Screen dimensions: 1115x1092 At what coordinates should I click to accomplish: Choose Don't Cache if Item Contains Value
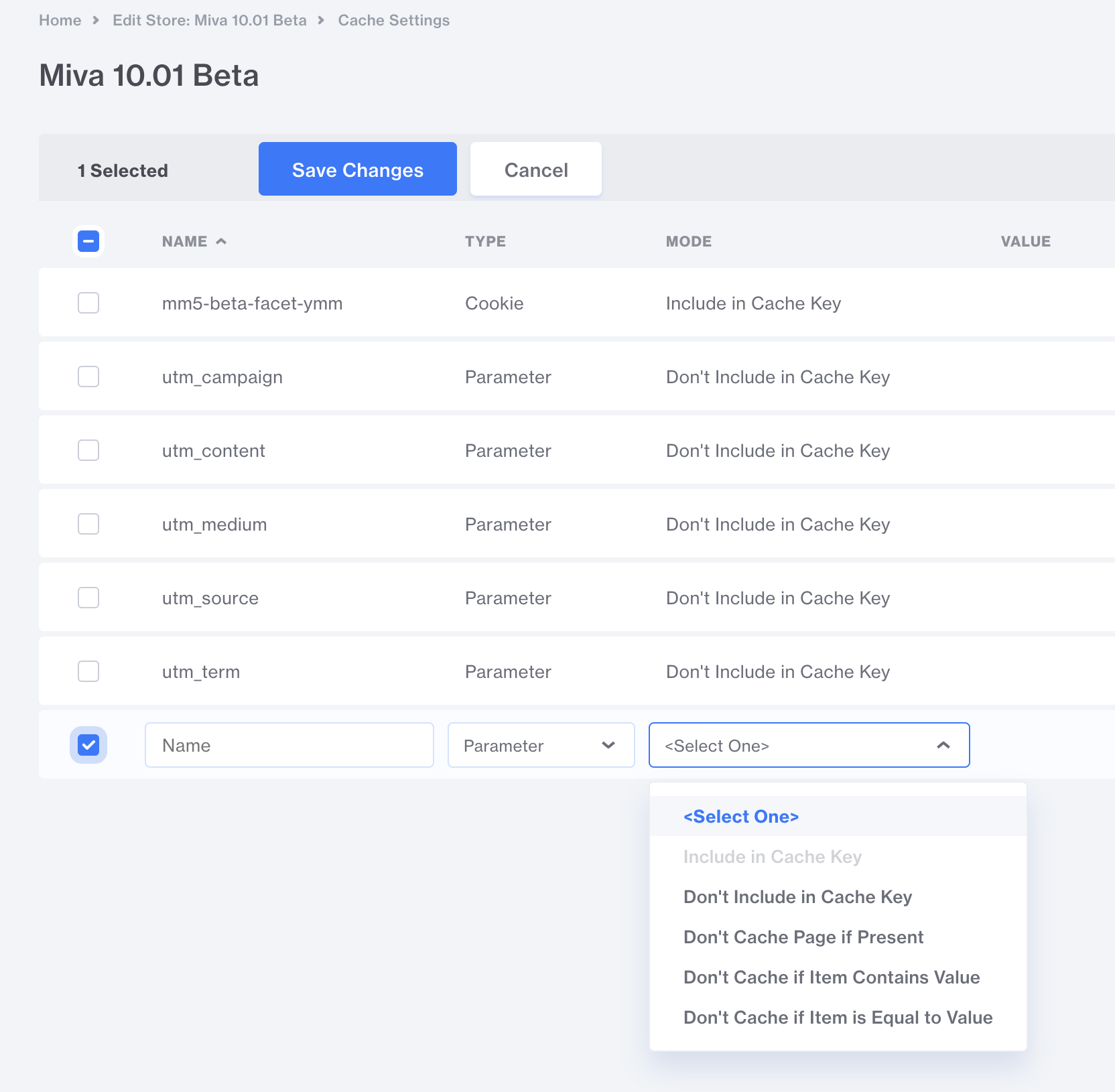(x=838, y=977)
